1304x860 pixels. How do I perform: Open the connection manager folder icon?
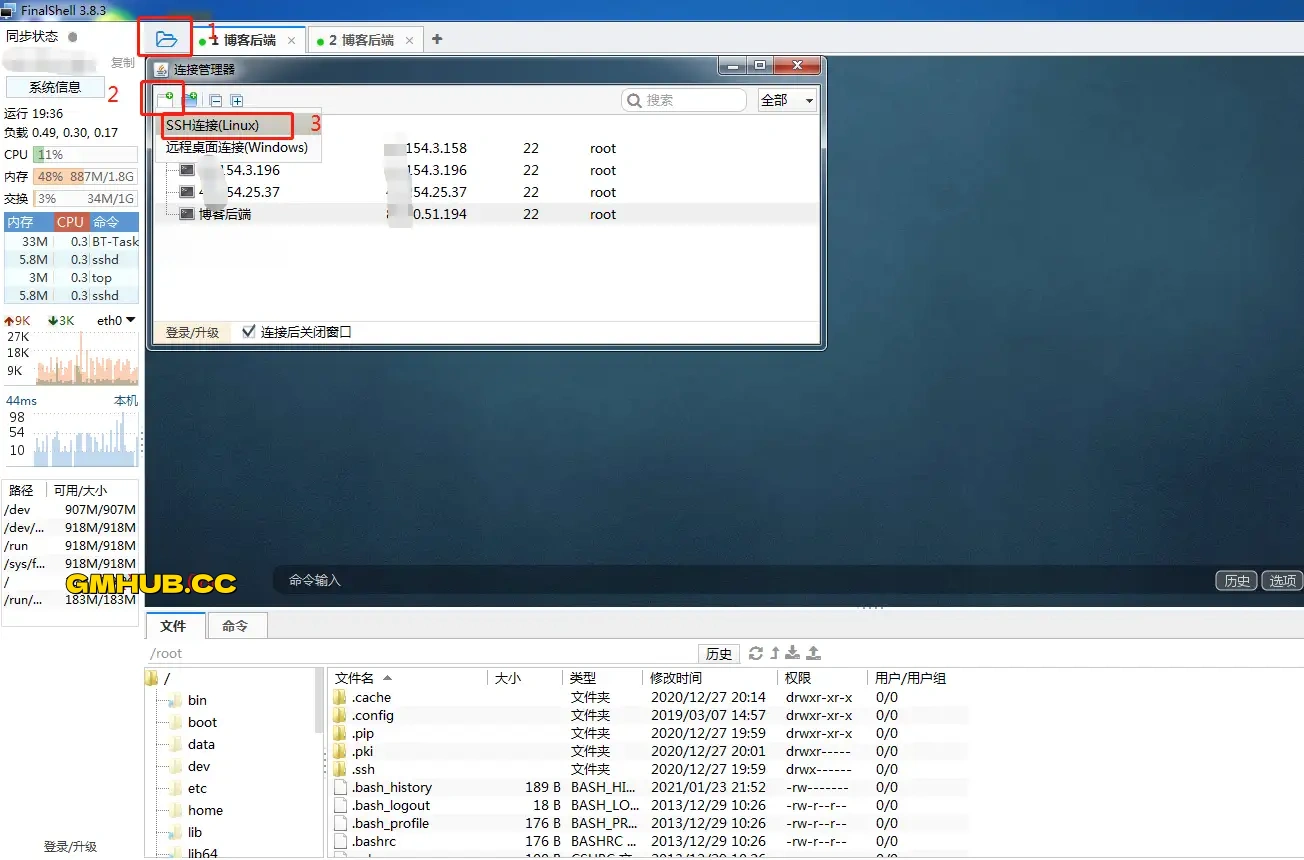(x=163, y=37)
